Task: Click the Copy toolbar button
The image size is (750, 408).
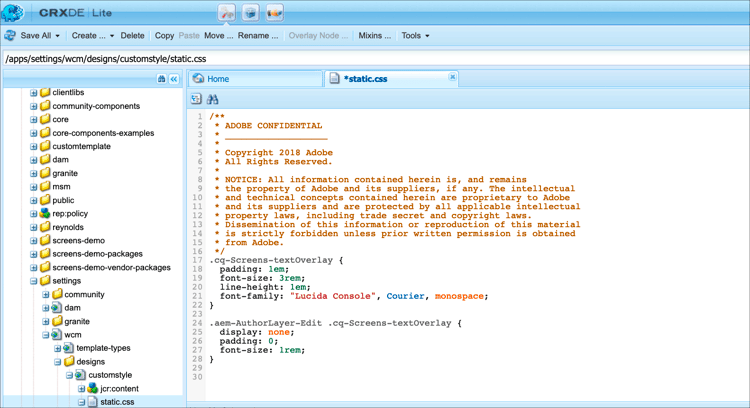Action: 164,35
